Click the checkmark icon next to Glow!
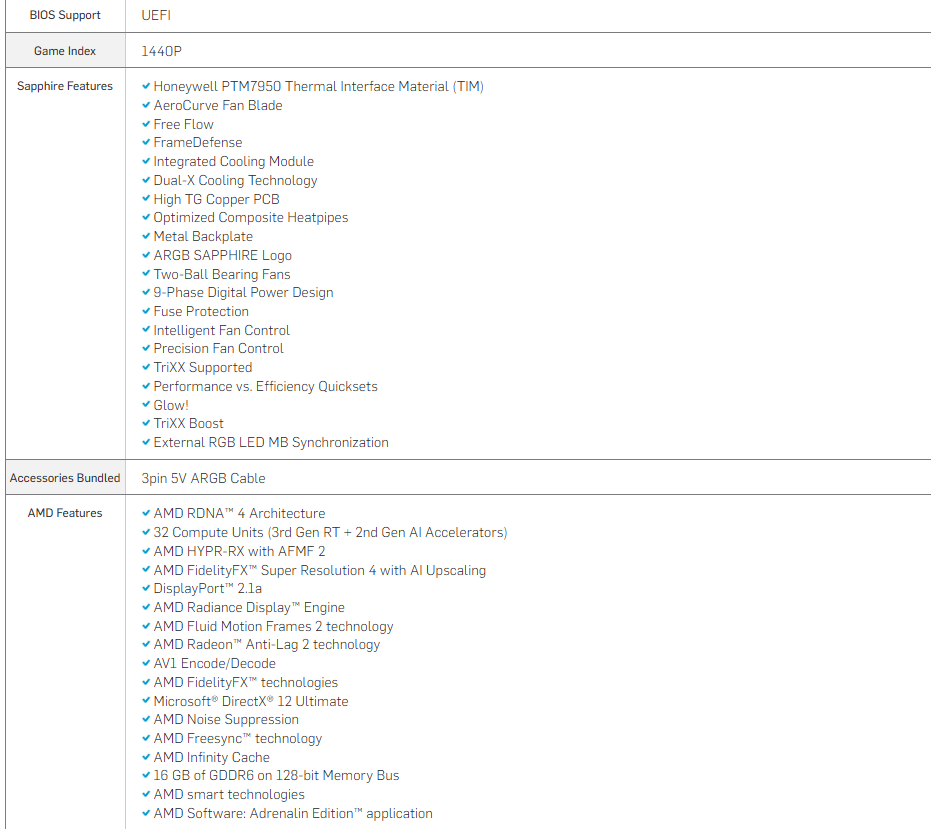 click(146, 405)
